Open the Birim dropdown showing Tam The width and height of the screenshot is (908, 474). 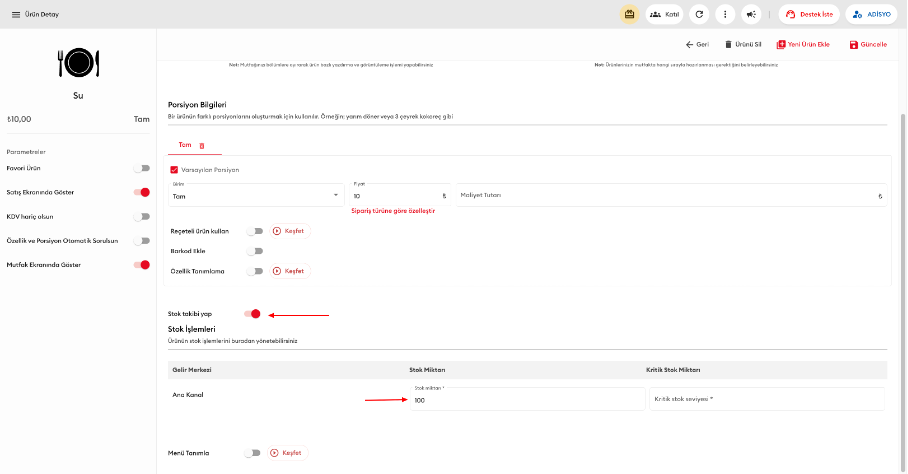(256, 196)
